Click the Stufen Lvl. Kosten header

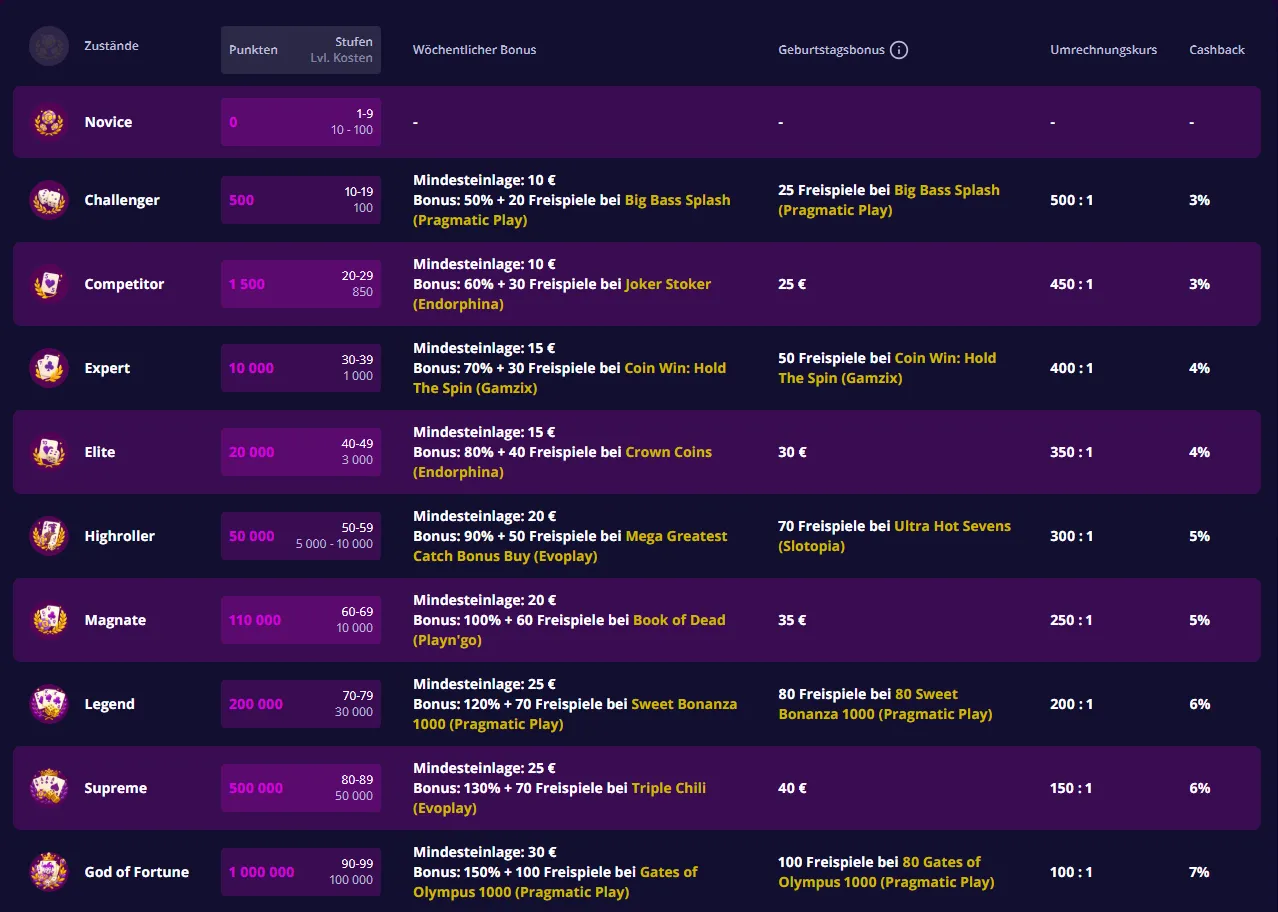click(x=341, y=50)
